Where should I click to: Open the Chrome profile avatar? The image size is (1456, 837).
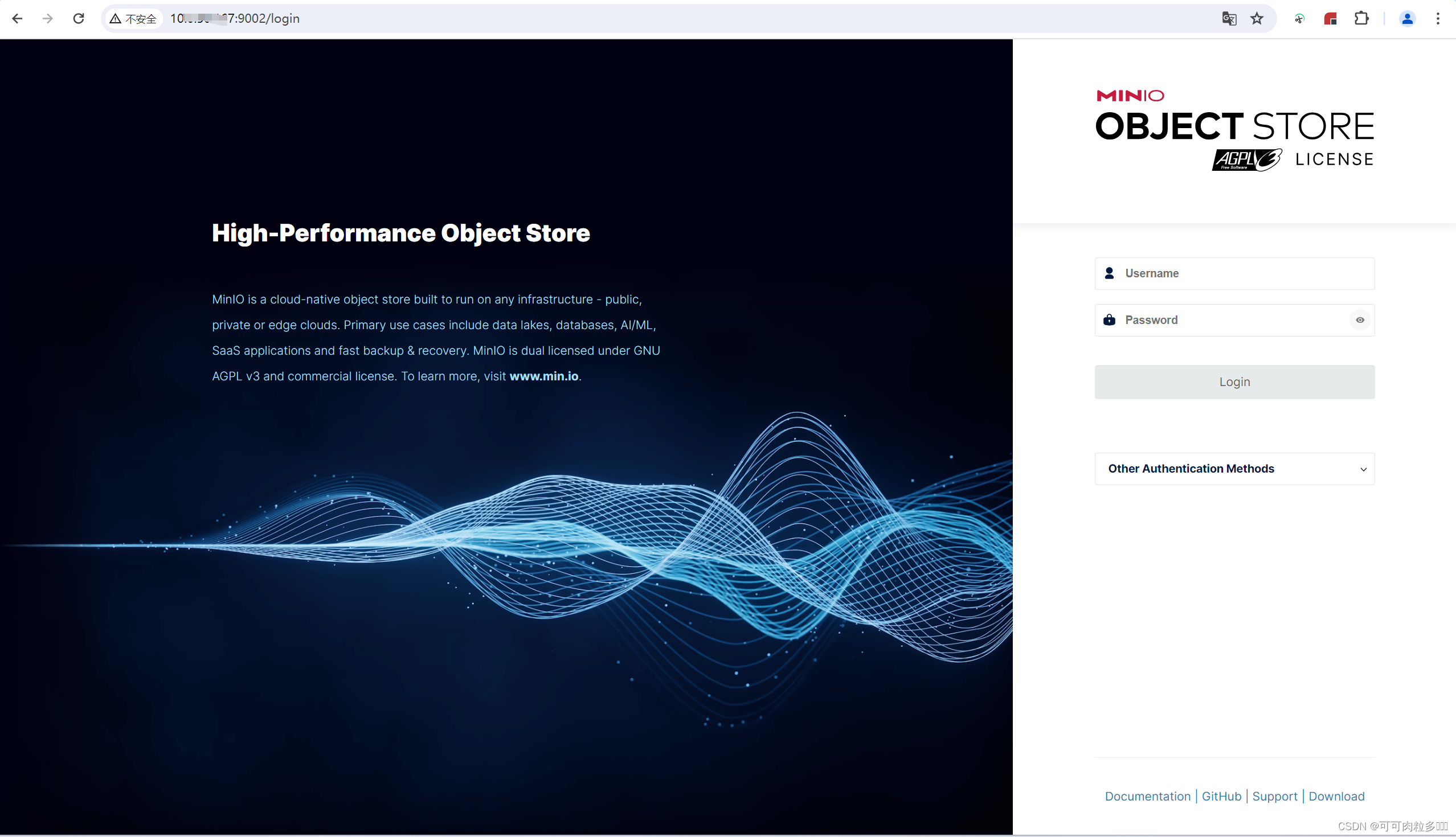[1406, 18]
